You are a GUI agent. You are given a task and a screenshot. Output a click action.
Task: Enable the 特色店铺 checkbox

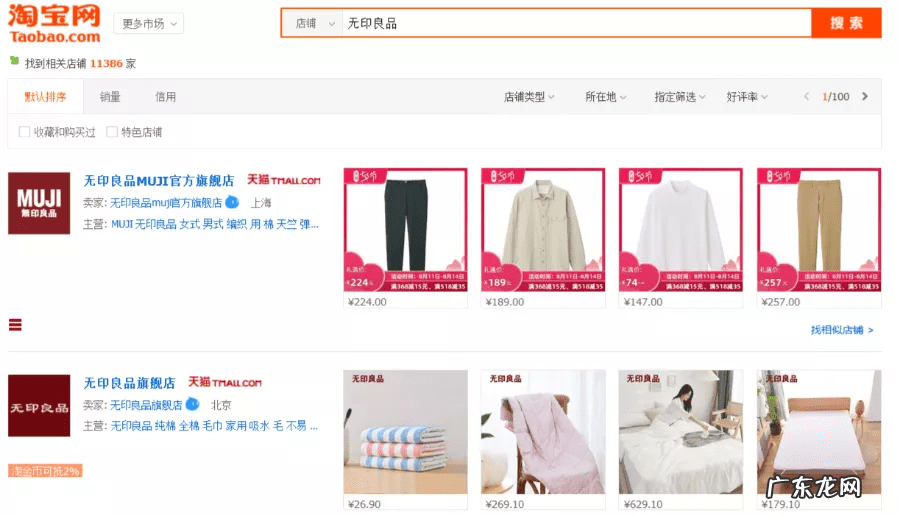pos(112,132)
